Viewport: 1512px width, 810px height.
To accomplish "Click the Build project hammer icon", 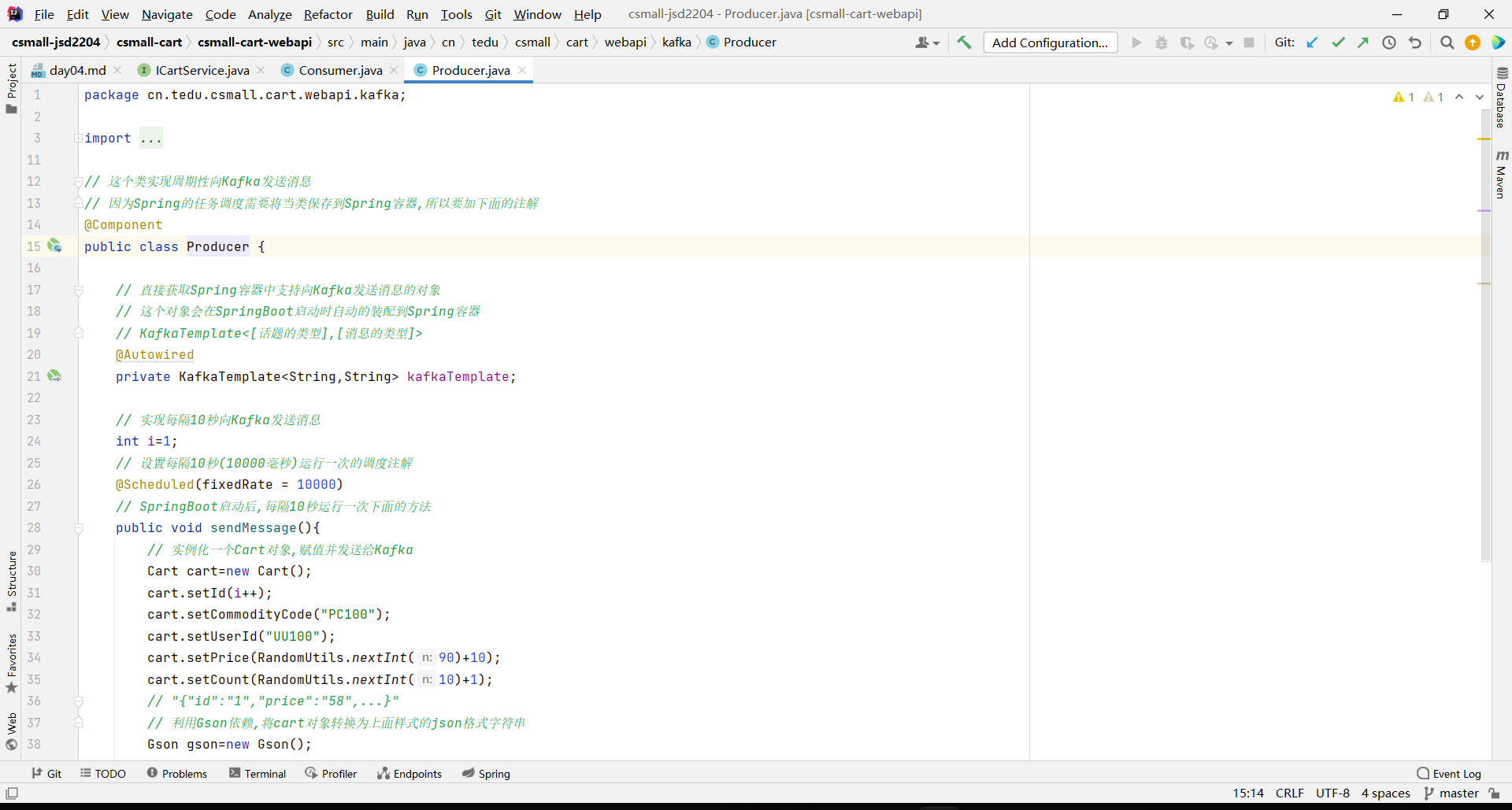I will click(964, 43).
